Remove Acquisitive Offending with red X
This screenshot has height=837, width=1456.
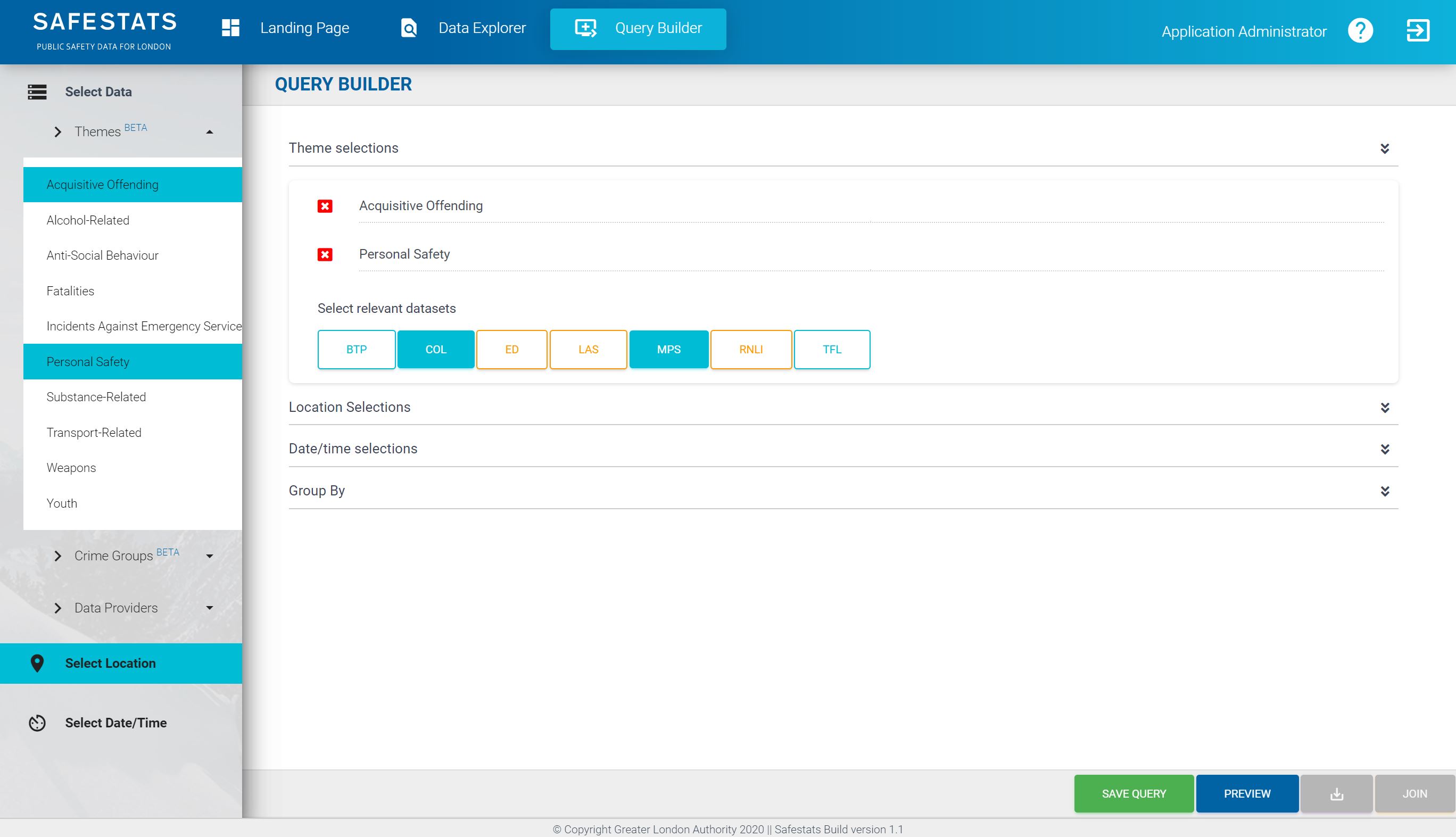coord(325,206)
